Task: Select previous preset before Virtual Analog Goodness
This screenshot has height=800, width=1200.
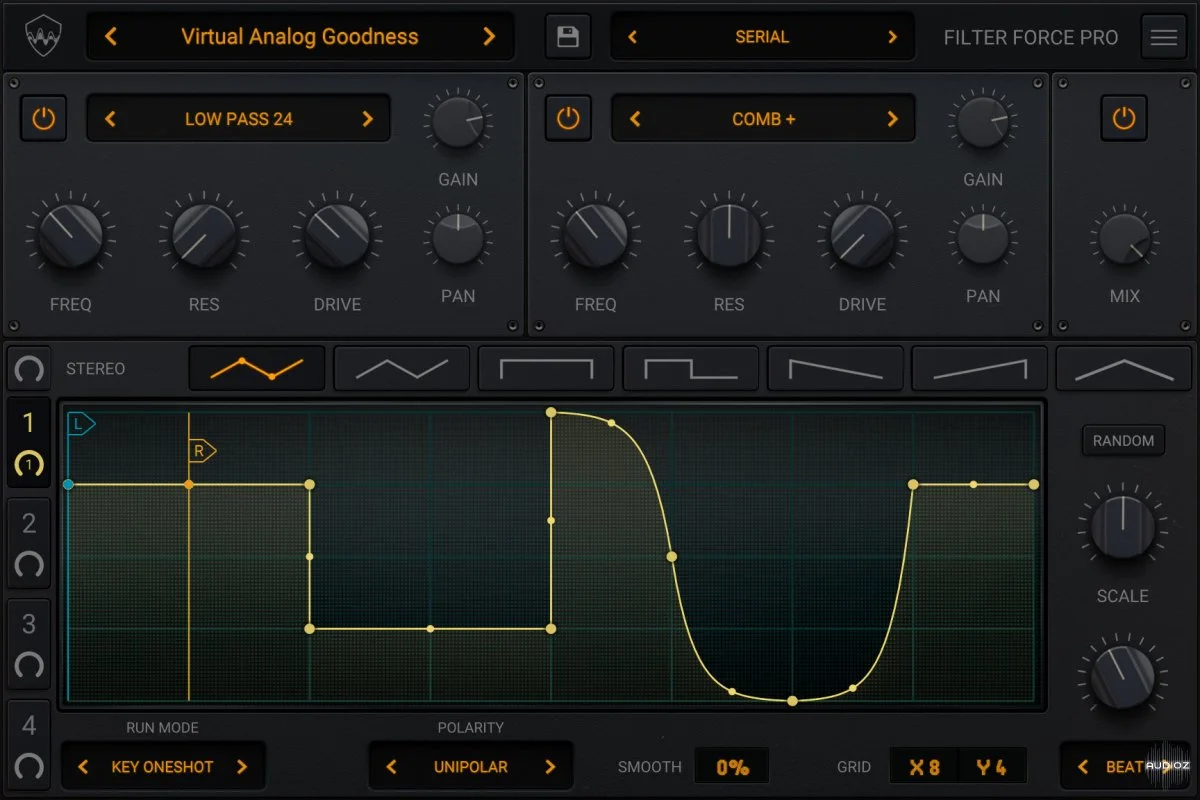Action: click(111, 37)
